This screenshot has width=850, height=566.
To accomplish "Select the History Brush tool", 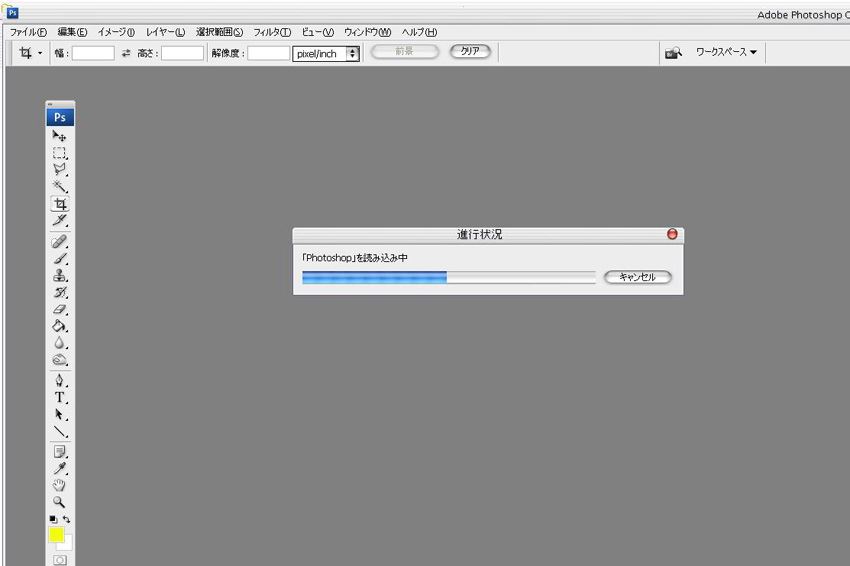I will (60, 293).
